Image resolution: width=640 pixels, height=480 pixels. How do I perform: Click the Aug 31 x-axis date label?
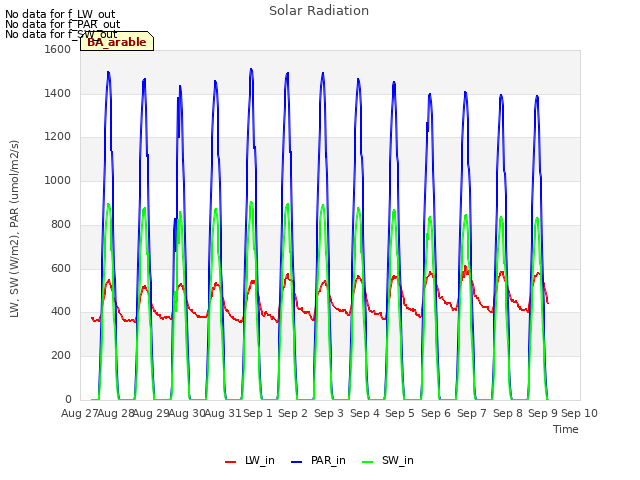click(223, 413)
